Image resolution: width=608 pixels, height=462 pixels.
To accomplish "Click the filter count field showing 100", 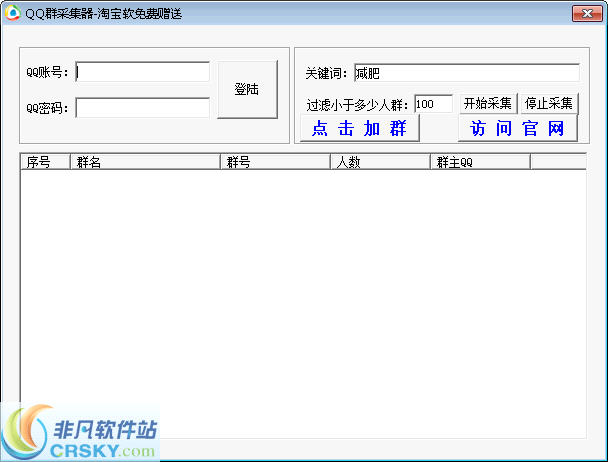I will pyautogui.click(x=434, y=104).
